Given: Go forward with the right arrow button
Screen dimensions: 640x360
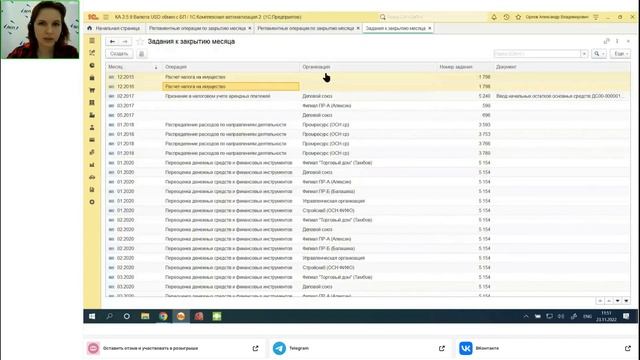Looking at the screenshot, I should coord(125,42).
